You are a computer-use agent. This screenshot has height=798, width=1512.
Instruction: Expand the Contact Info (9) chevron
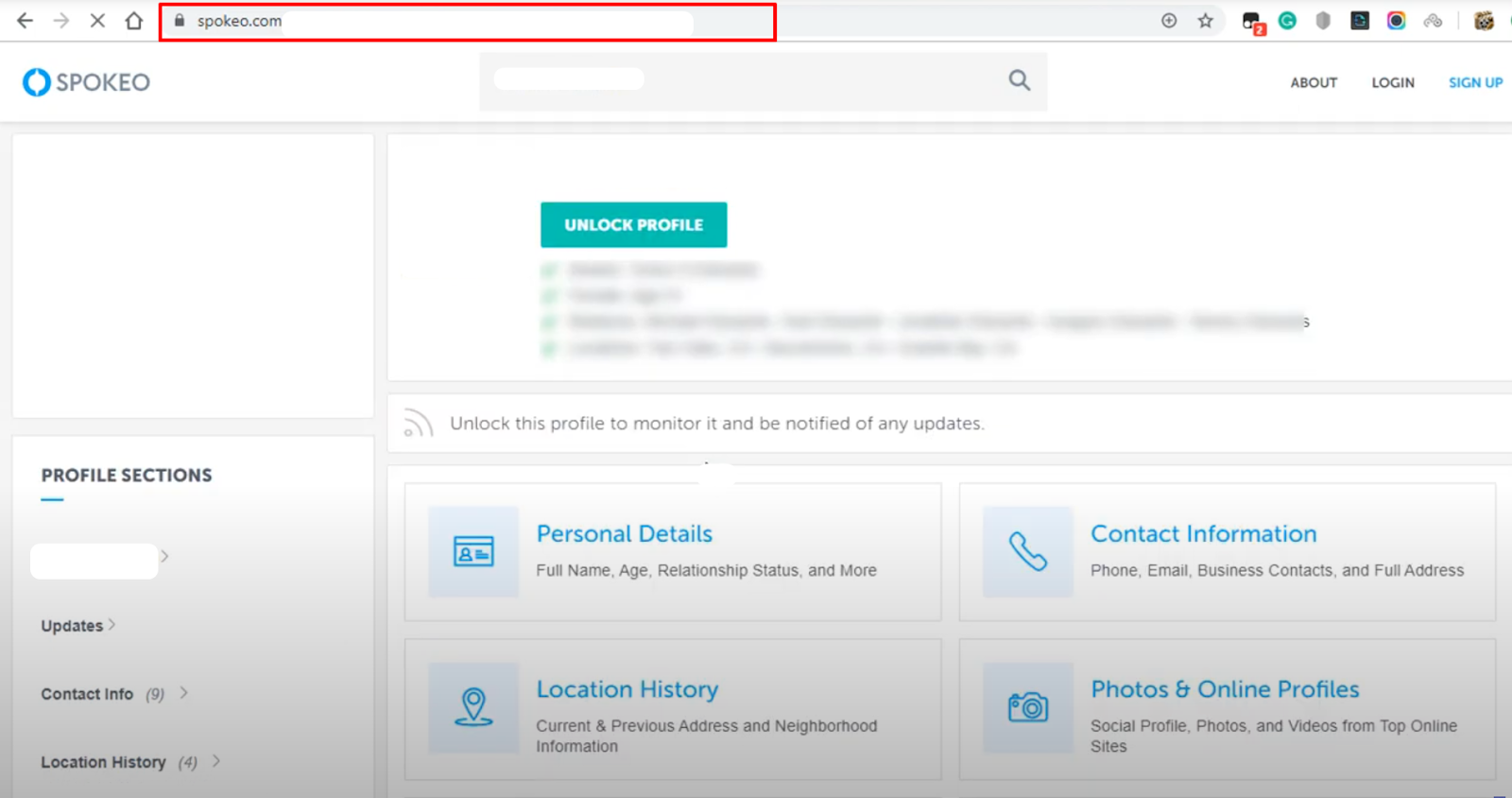[184, 693]
